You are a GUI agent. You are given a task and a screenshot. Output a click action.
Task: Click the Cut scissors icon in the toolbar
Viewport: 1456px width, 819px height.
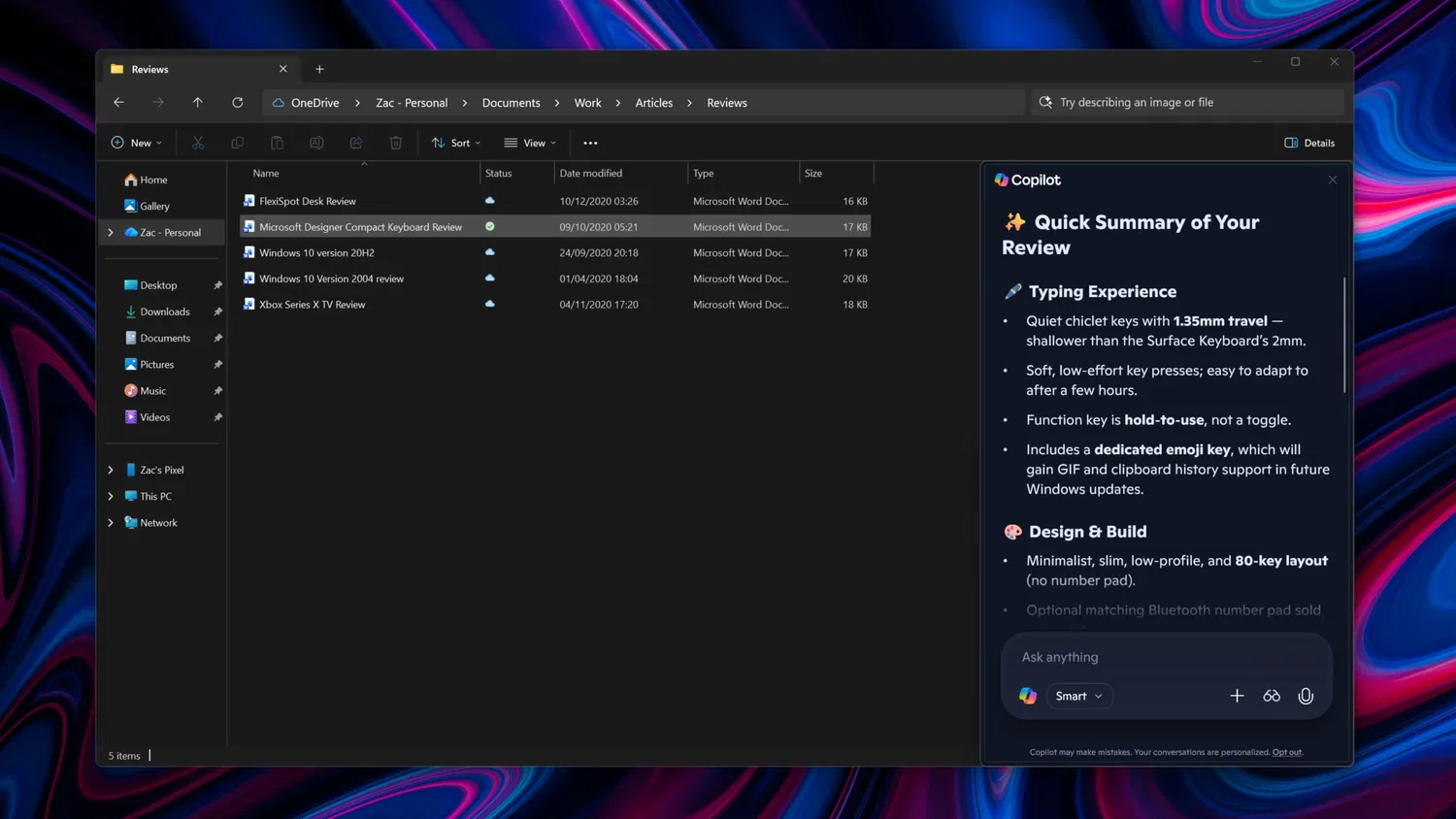coord(198,143)
